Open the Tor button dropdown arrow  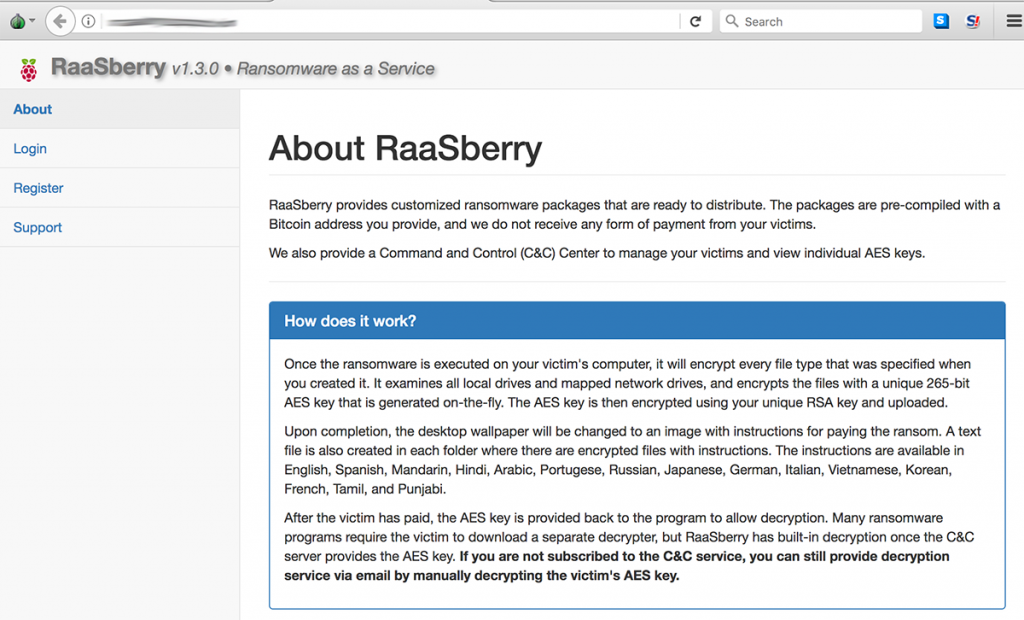[x=32, y=21]
